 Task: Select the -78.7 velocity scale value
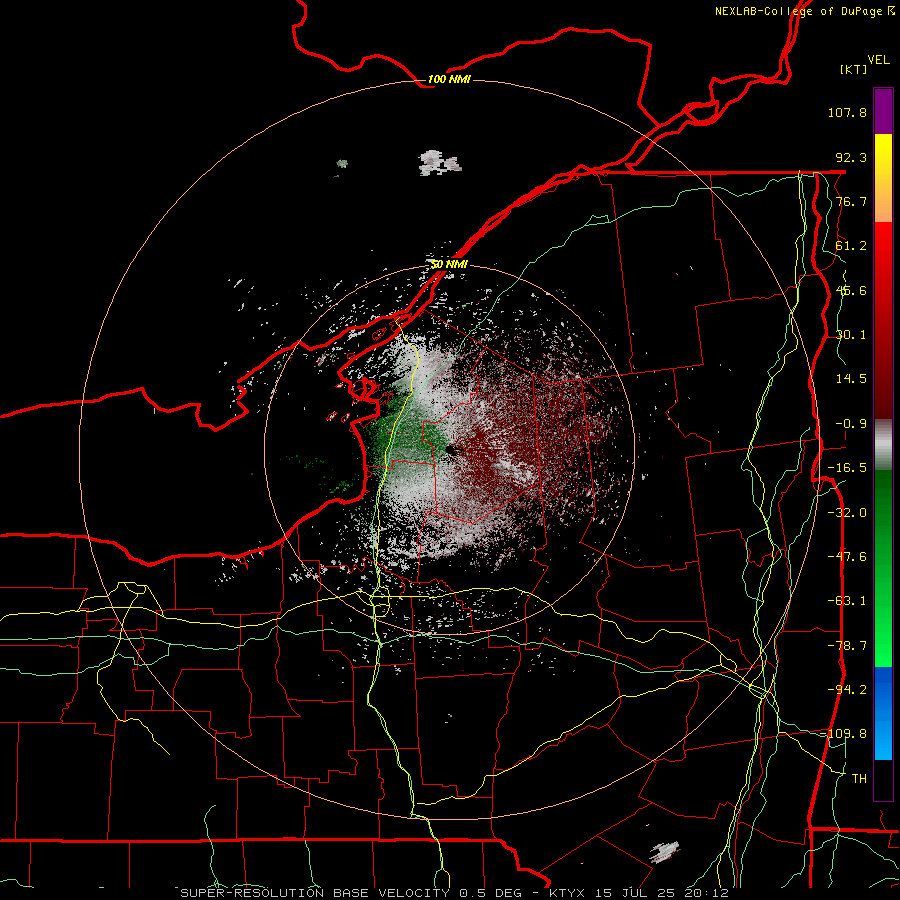pyautogui.click(x=847, y=646)
